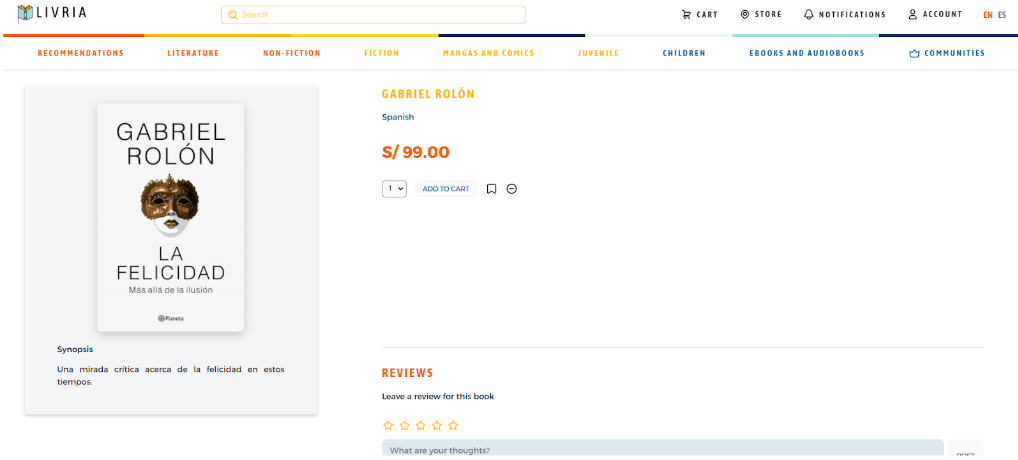
Task: Click the La Felicidad book cover
Action: click(x=171, y=217)
